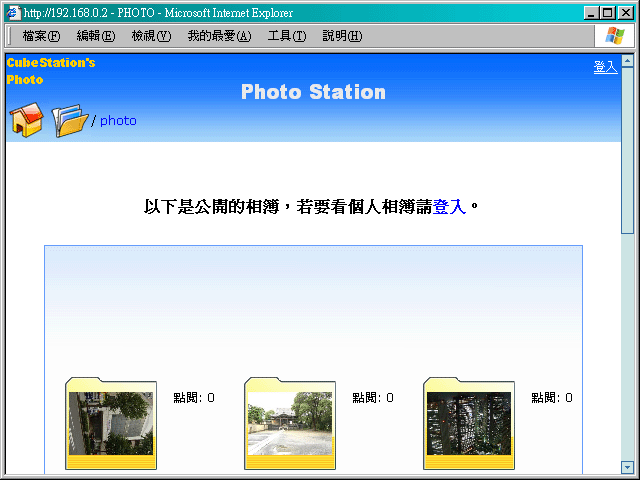
Task: Click 點閱: 0 beside the temple album
Action: 373,398
